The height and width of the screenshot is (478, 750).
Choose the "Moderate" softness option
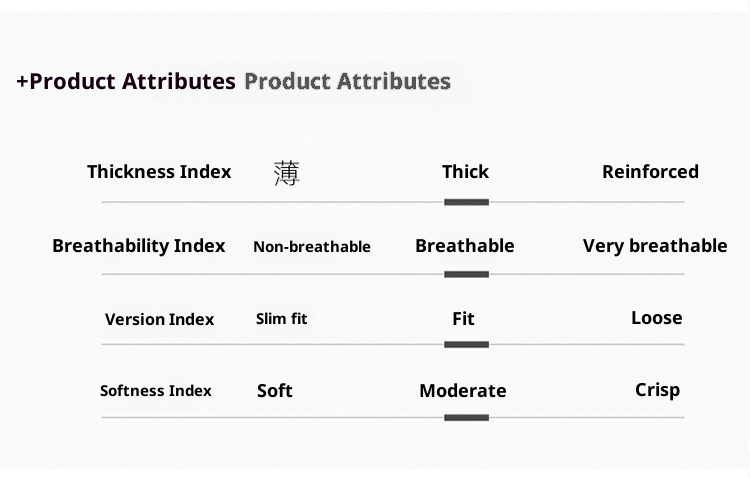pos(463,391)
